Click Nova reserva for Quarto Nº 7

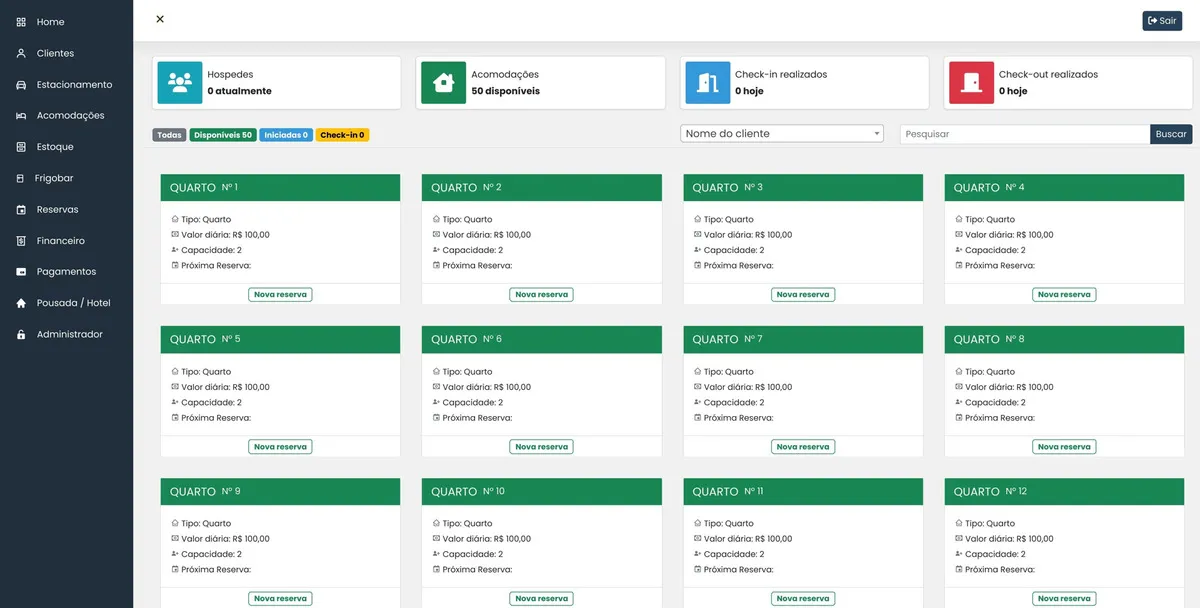(x=802, y=447)
